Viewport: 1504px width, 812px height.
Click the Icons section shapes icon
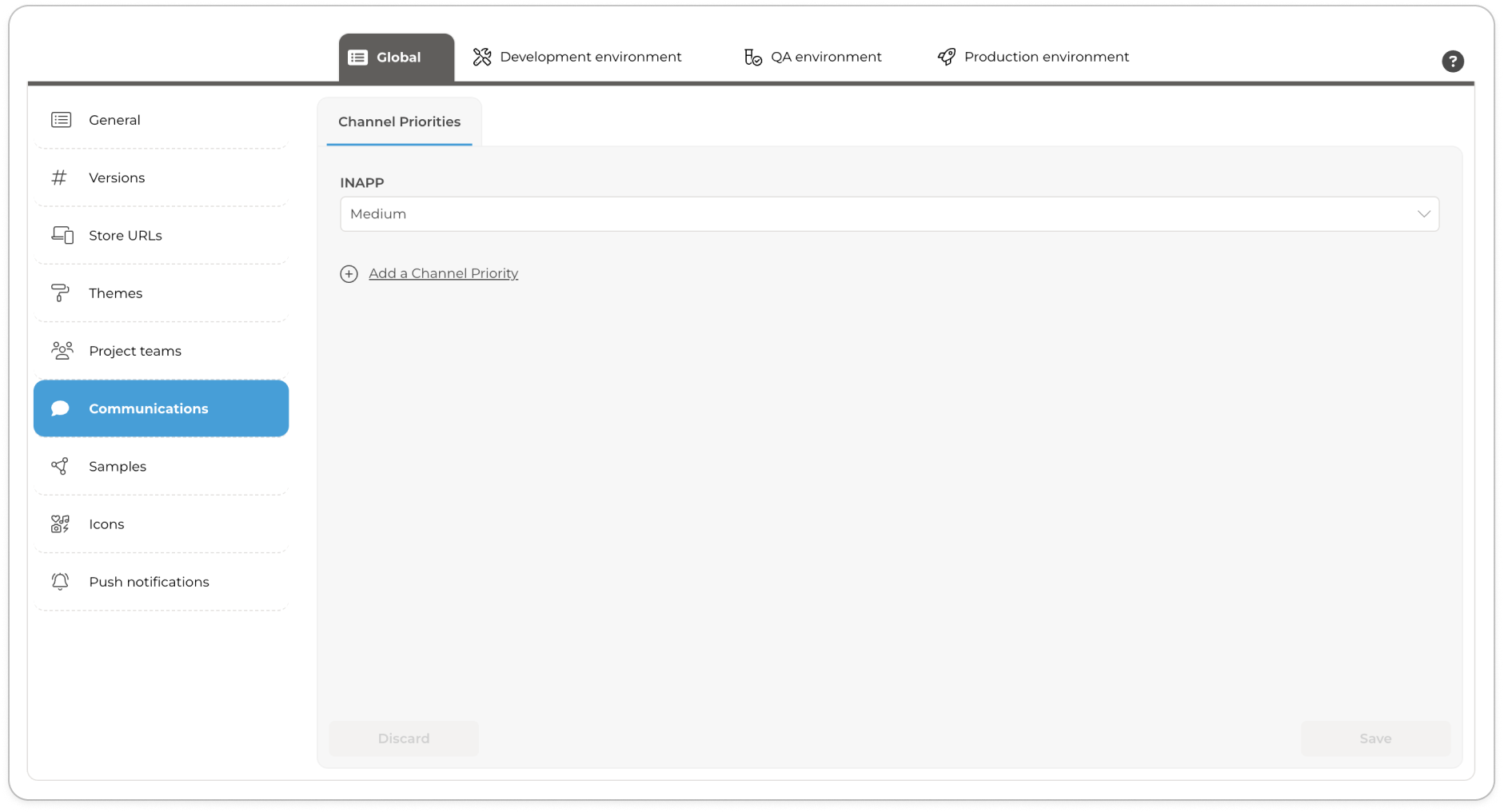tap(60, 524)
